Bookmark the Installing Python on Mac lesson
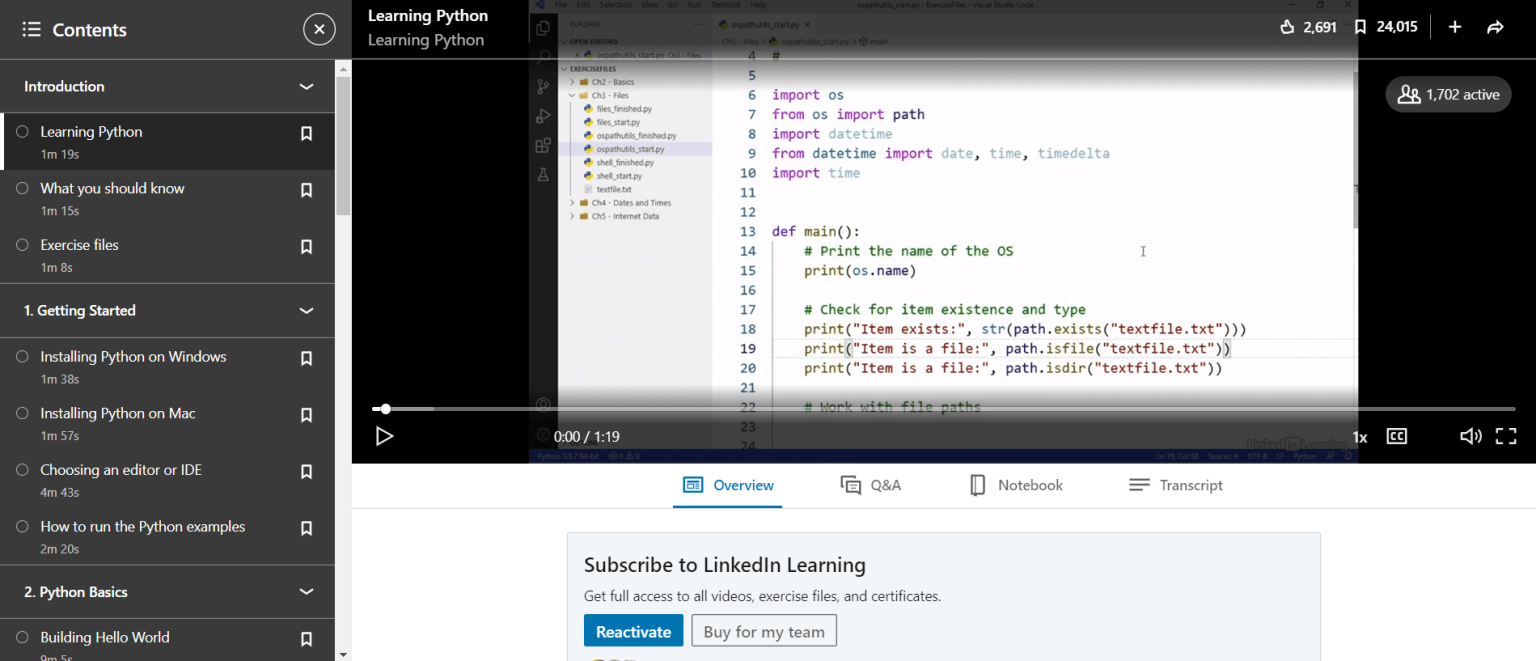The width and height of the screenshot is (1536, 661). pos(306,414)
